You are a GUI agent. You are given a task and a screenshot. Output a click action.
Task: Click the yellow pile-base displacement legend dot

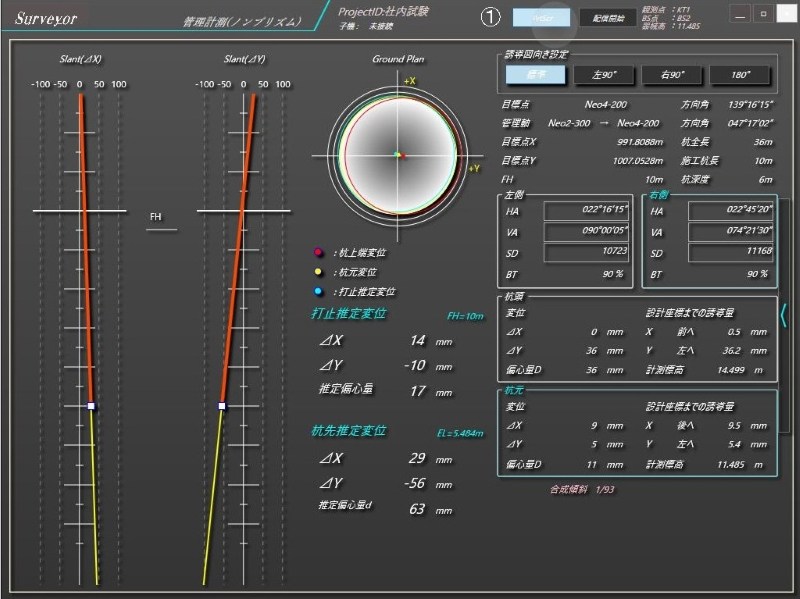[318, 272]
